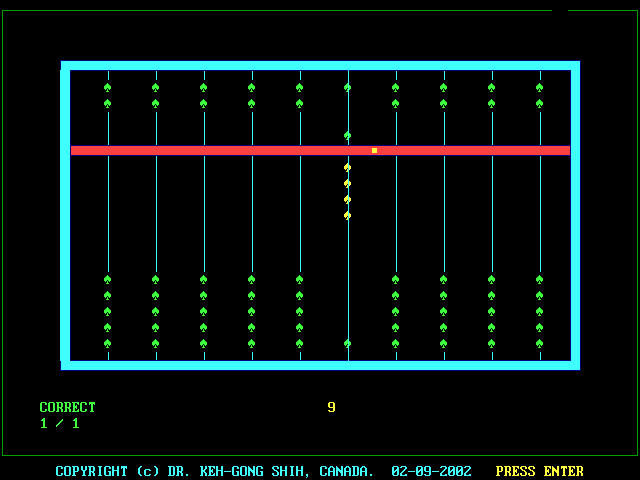
Task: Click the lowest bottom bead on the leftmost rod
Action: [107, 344]
